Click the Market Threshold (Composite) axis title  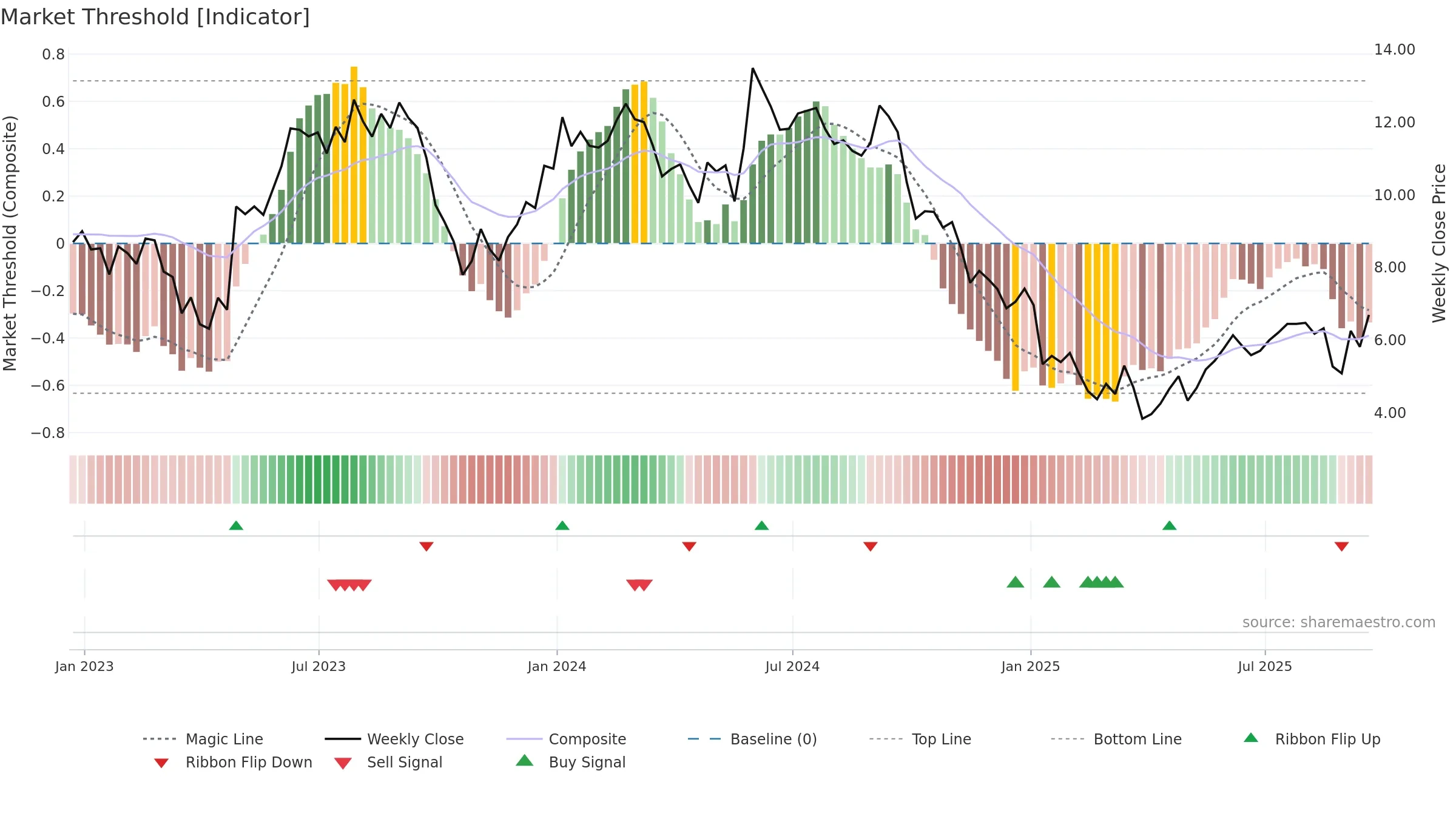(10, 243)
